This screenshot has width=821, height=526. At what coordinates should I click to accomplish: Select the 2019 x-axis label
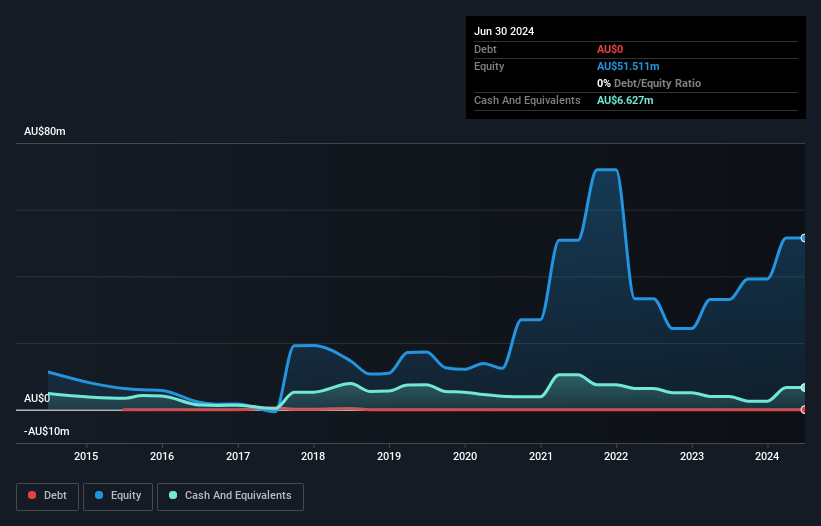[x=389, y=456]
